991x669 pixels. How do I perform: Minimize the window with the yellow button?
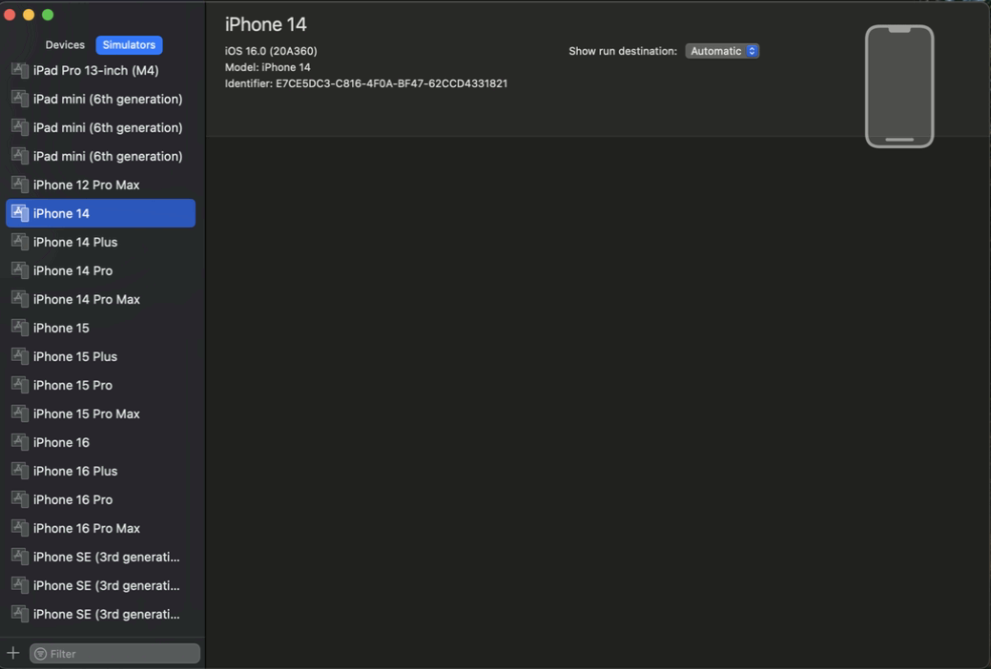(29, 15)
